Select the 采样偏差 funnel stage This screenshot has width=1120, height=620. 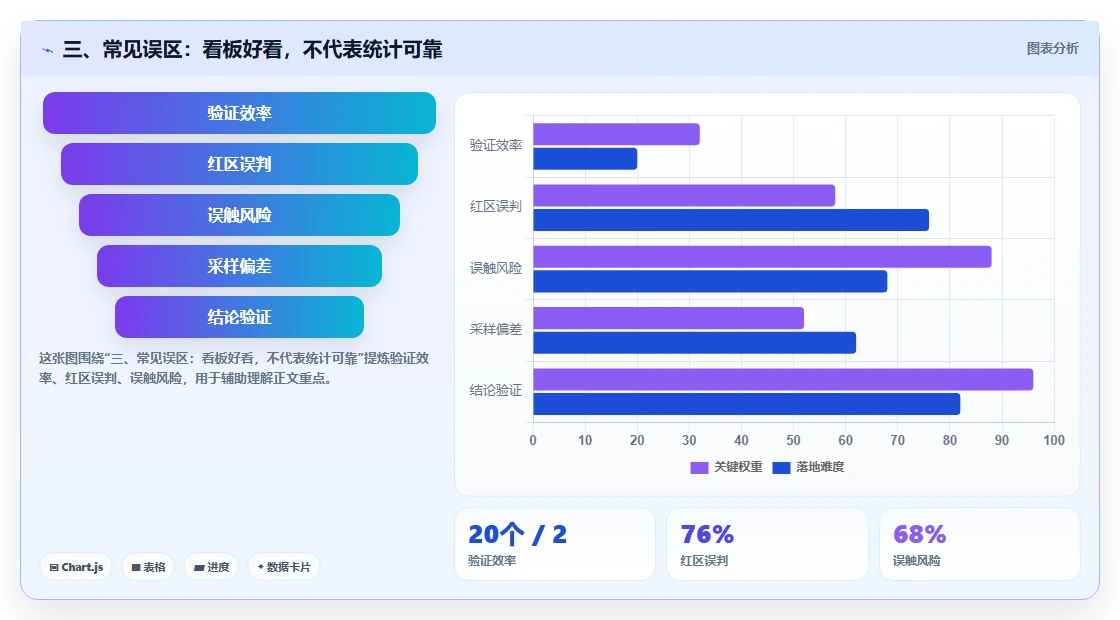[x=239, y=266]
